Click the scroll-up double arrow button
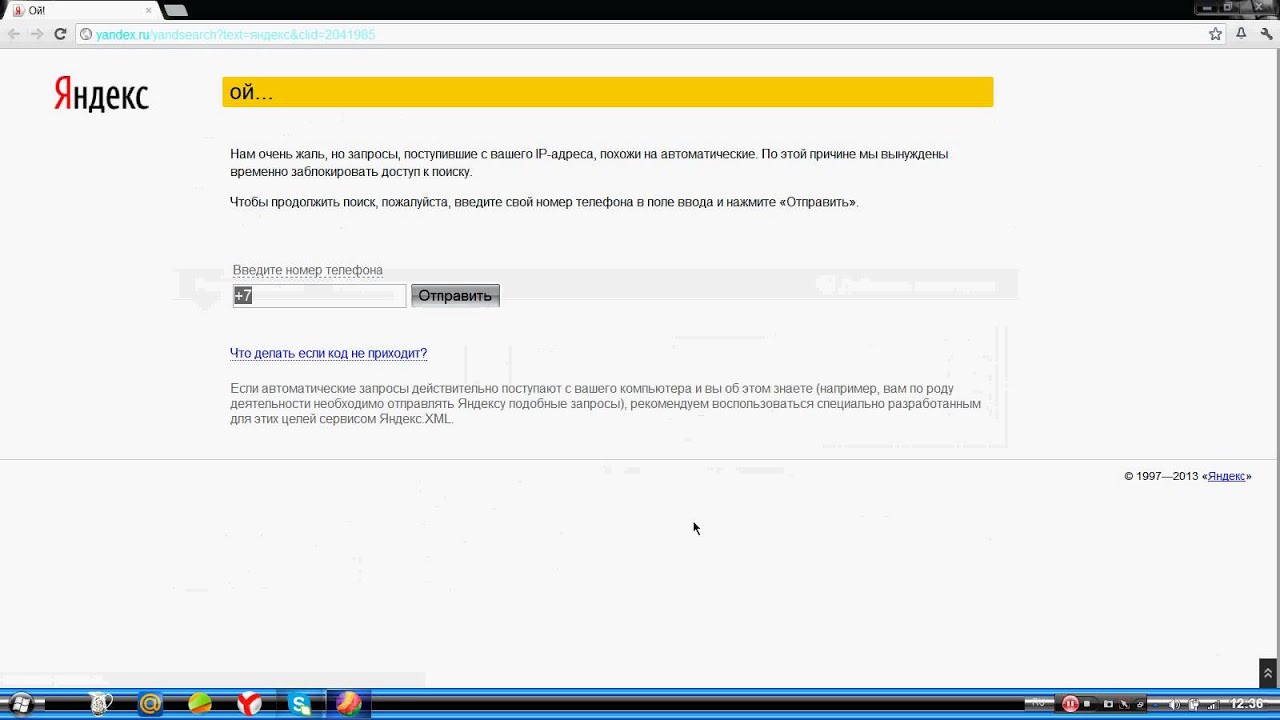This screenshot has width=1280, height=720. [x=1268, y=673]
